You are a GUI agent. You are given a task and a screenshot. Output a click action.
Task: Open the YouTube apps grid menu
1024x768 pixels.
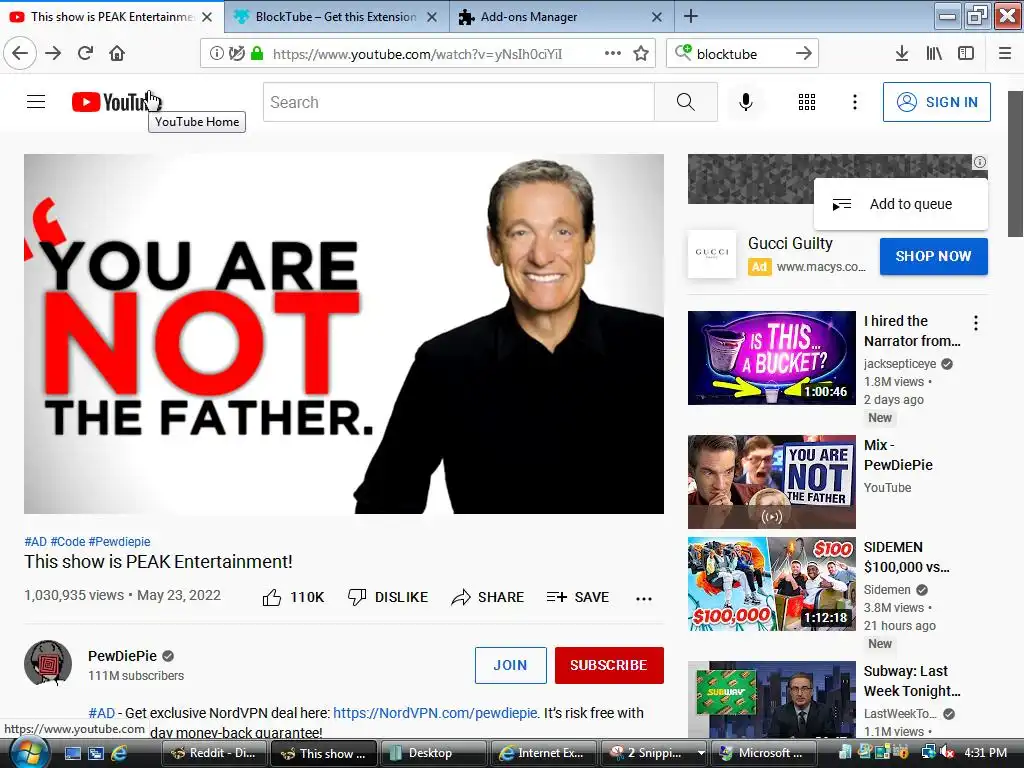[807, 102]
